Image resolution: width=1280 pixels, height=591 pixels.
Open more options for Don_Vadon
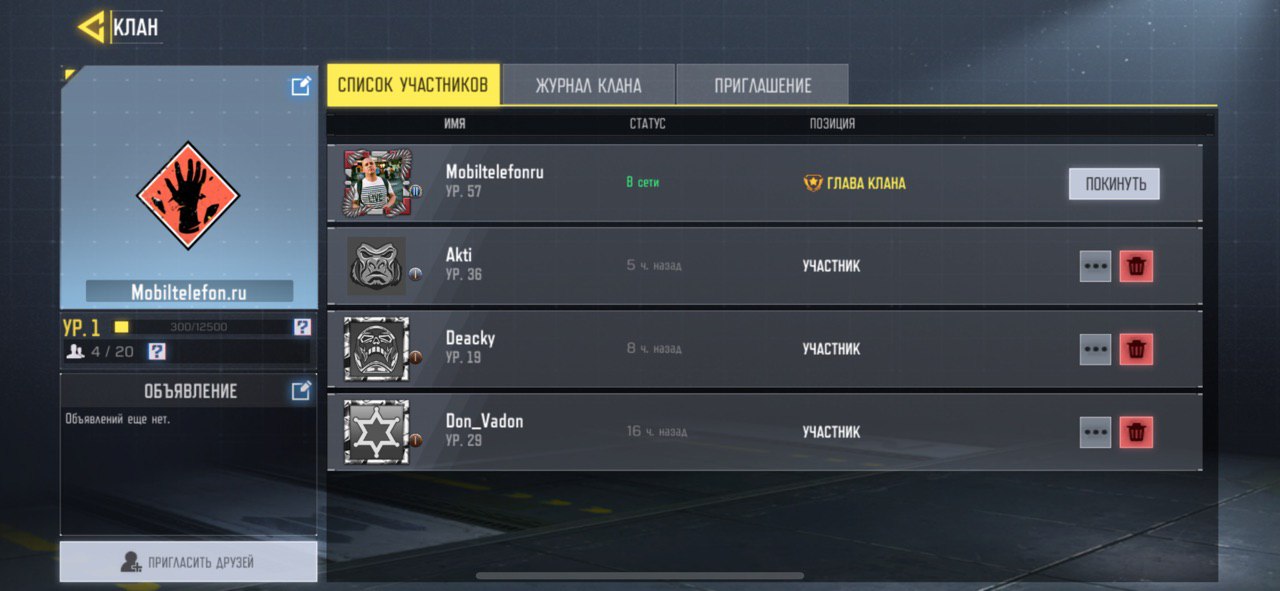click(1096, 432)
